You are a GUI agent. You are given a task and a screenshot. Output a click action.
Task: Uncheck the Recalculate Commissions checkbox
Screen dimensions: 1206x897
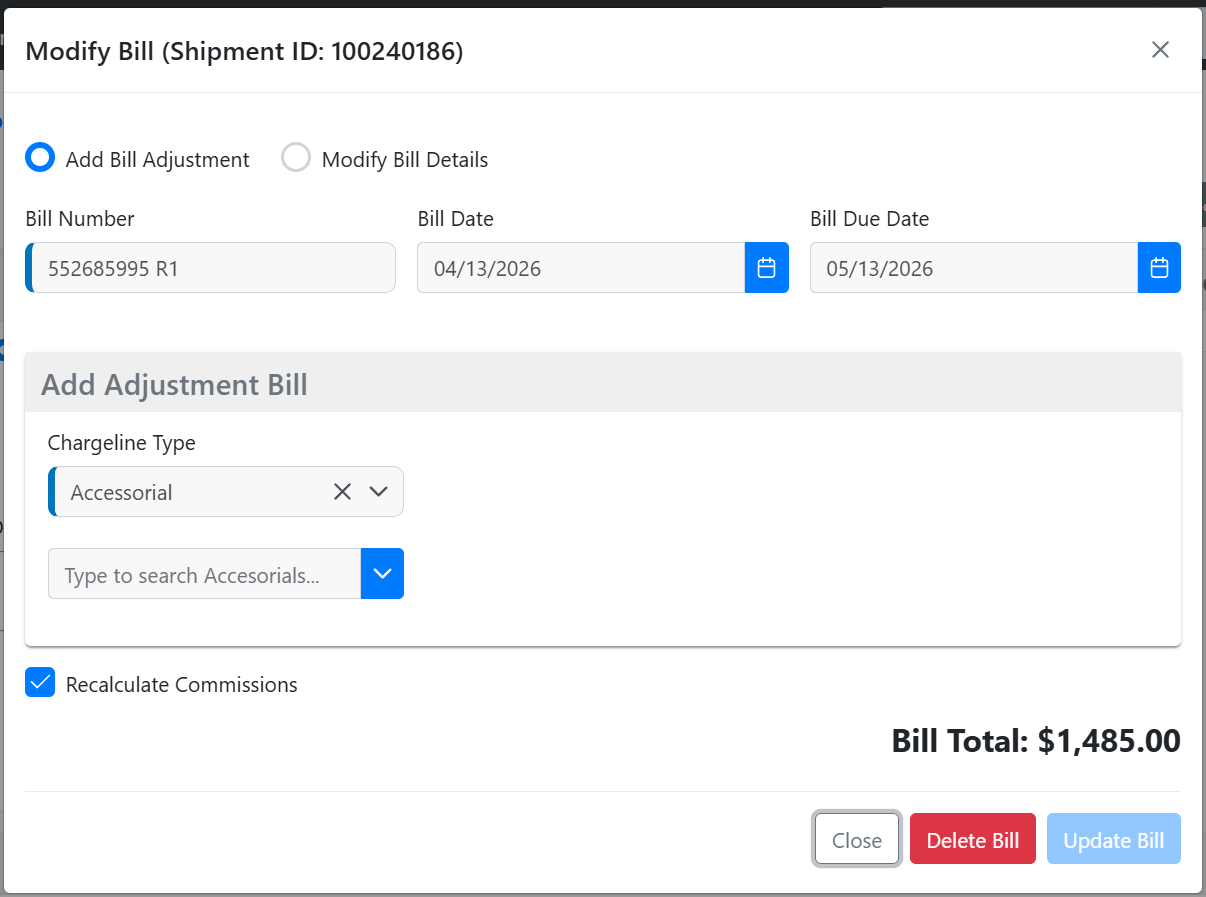point(40,683)
